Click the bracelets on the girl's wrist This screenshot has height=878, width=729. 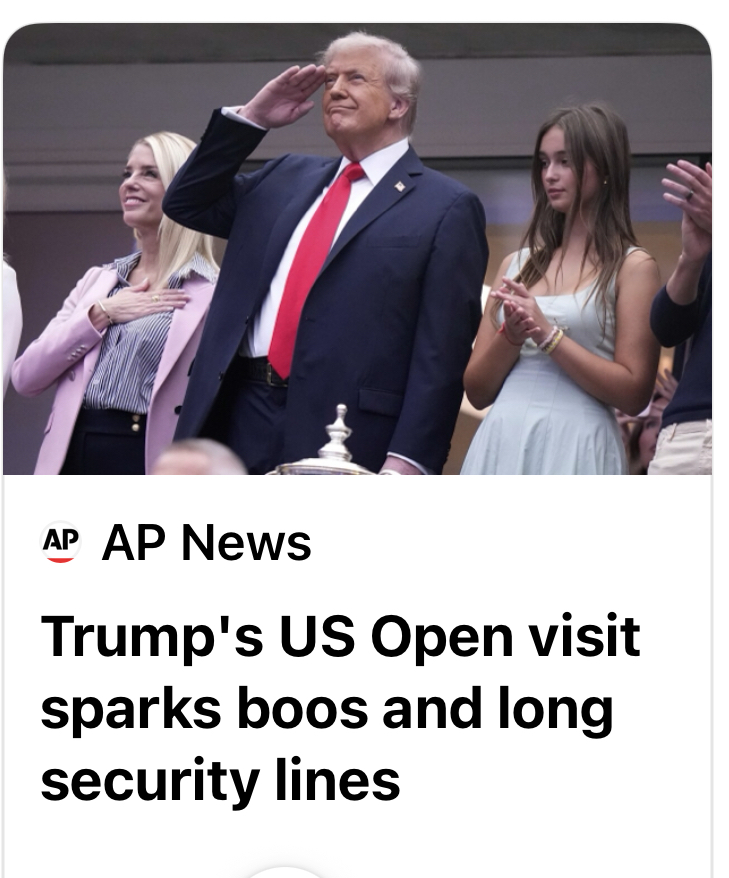[x=550, y=339]
